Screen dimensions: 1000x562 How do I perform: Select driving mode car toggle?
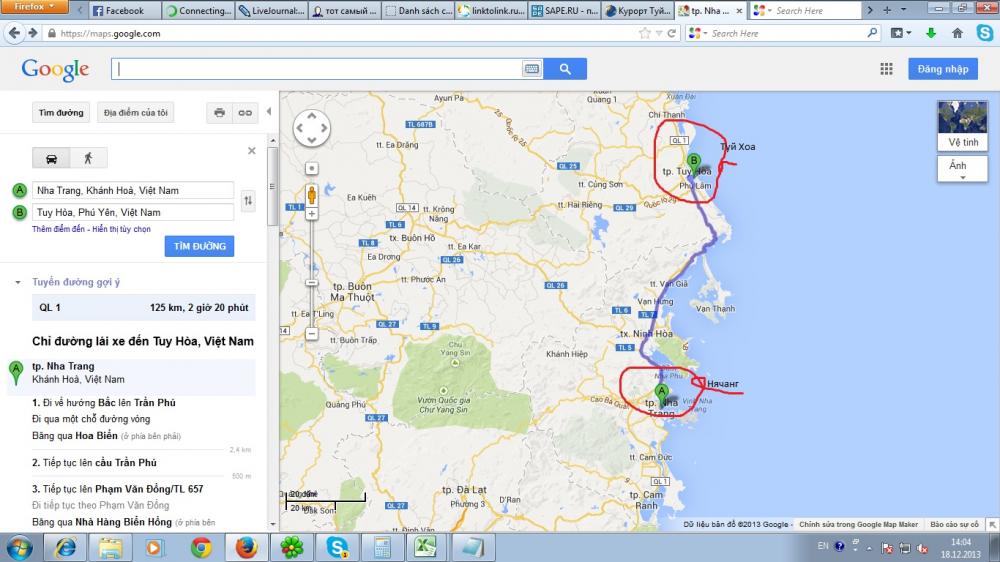tap(51, 158)
